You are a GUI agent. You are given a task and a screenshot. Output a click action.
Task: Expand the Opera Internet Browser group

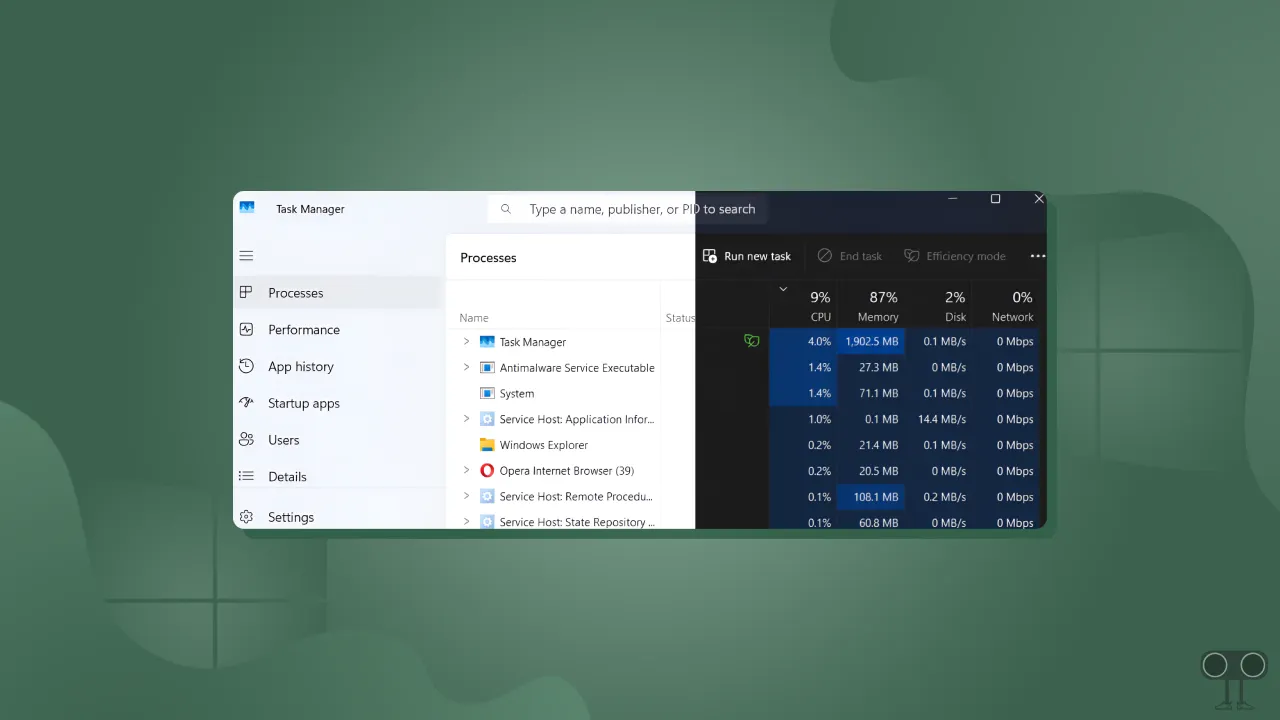[x=466, y=470]
